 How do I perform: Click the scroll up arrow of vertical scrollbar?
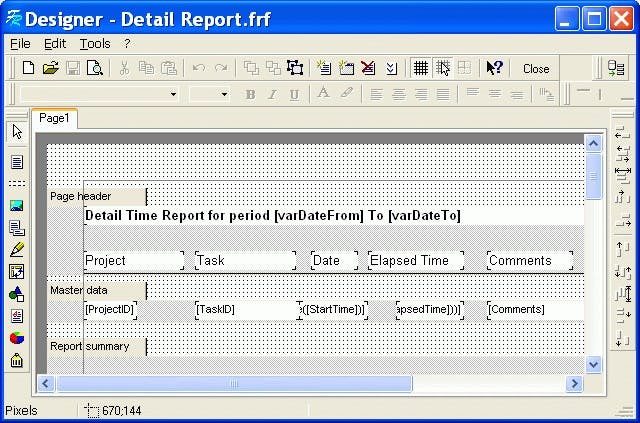(x=593, y=144)
